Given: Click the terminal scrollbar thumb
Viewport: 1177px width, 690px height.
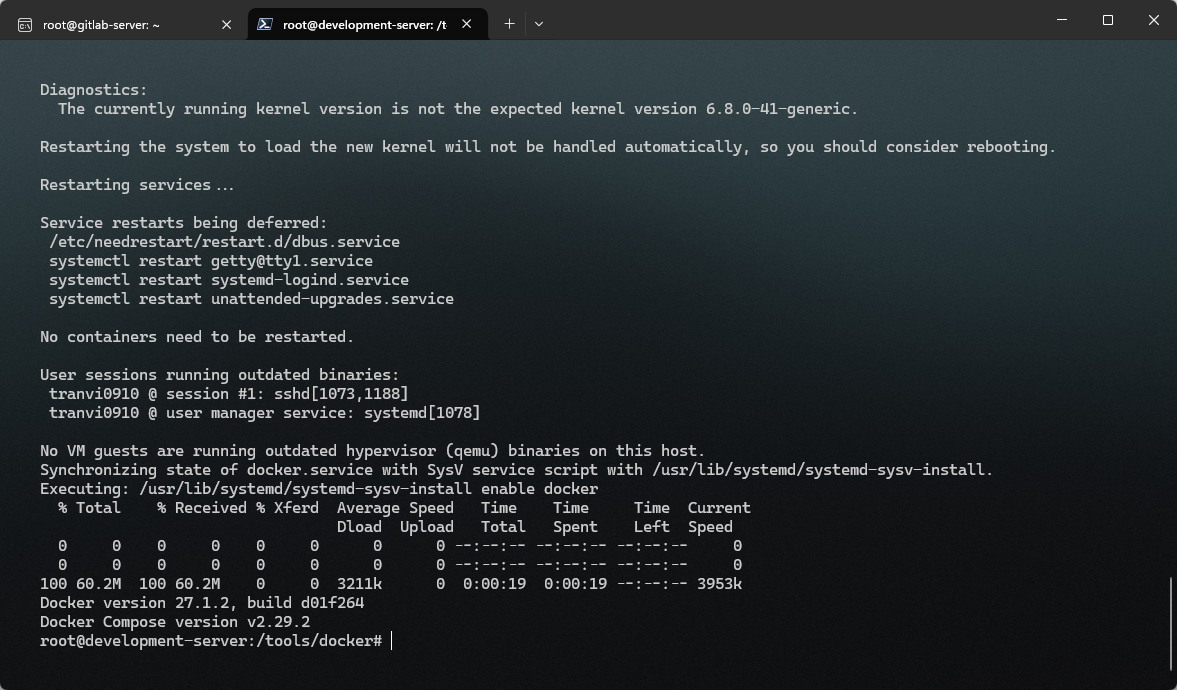Looking at the screenshot, I should [1171, 623].
